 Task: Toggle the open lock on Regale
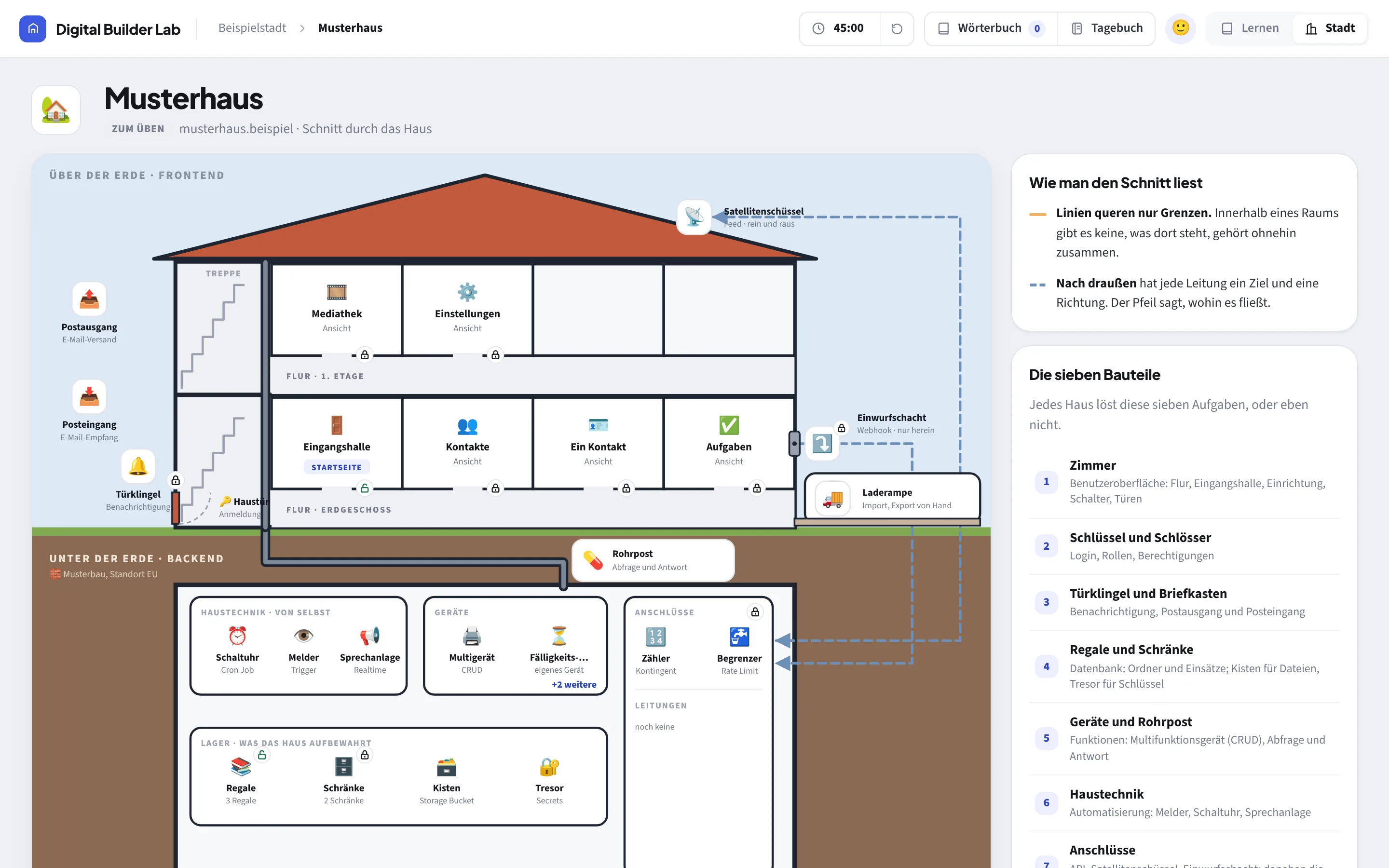coord(262,754)
